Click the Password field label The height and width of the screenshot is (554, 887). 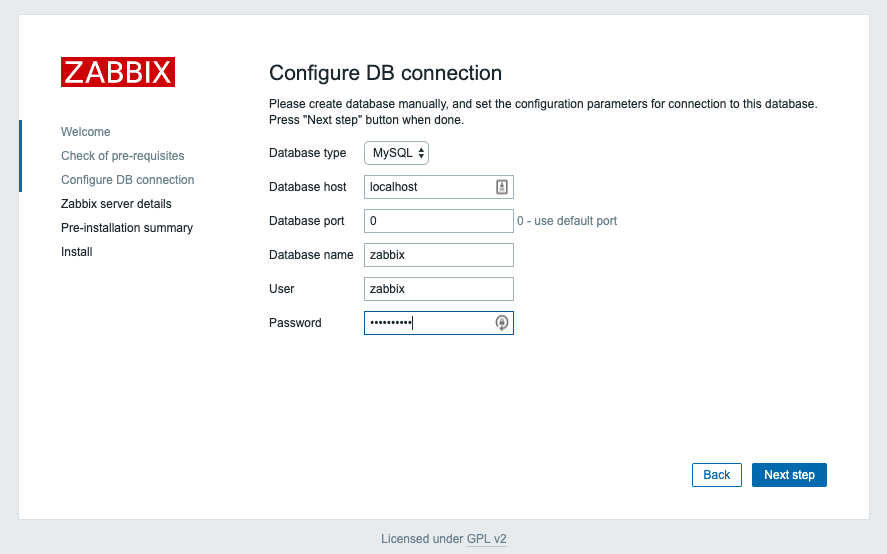coord(295,323)
